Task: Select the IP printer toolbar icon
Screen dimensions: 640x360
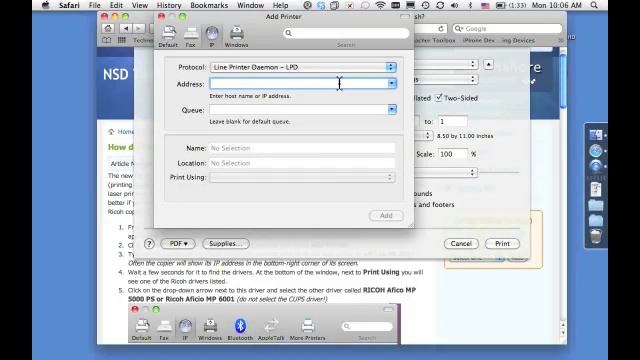Action: point(211,36)
